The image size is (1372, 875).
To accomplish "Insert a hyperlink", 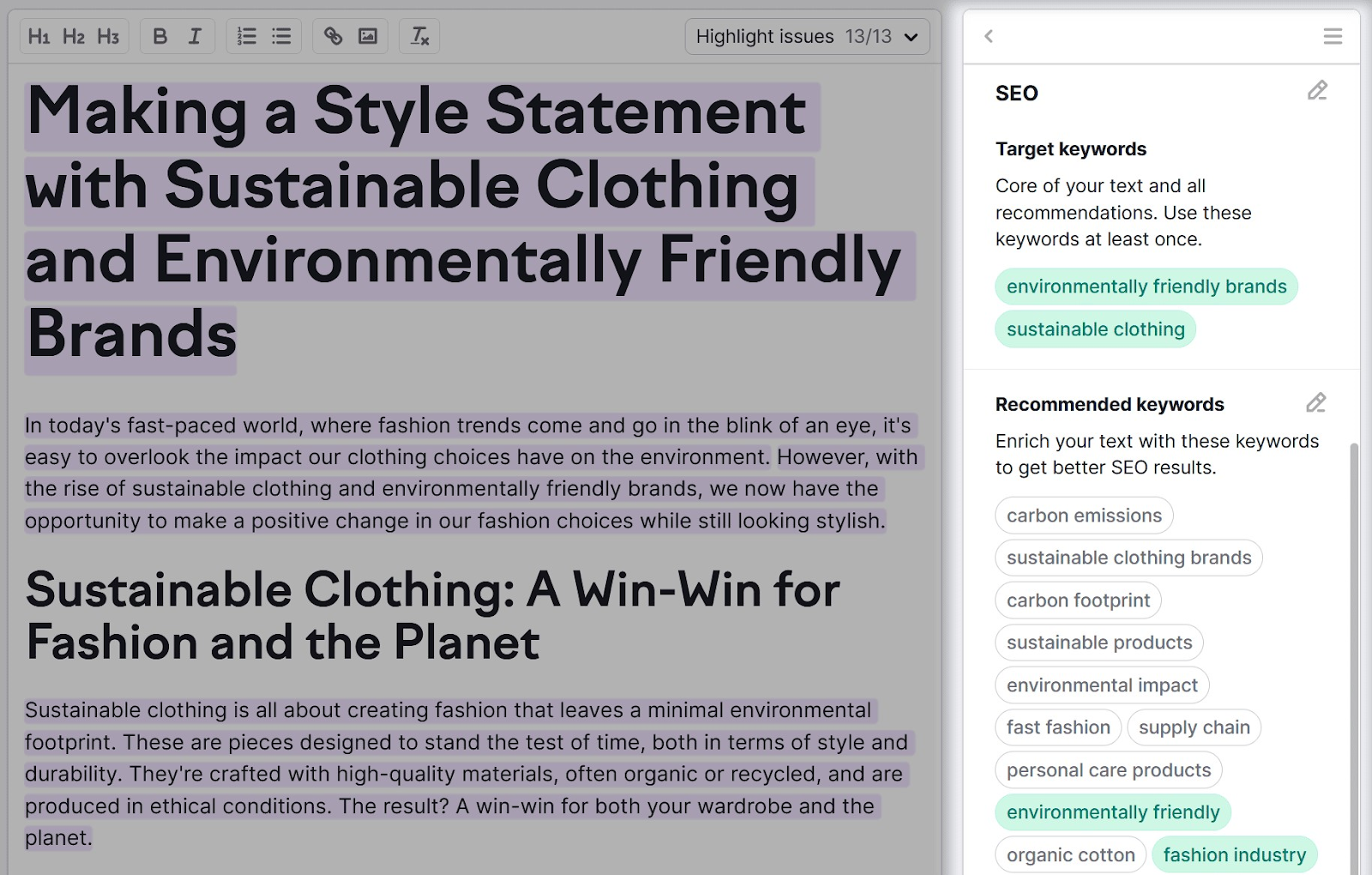I will [x=333, y=36].
